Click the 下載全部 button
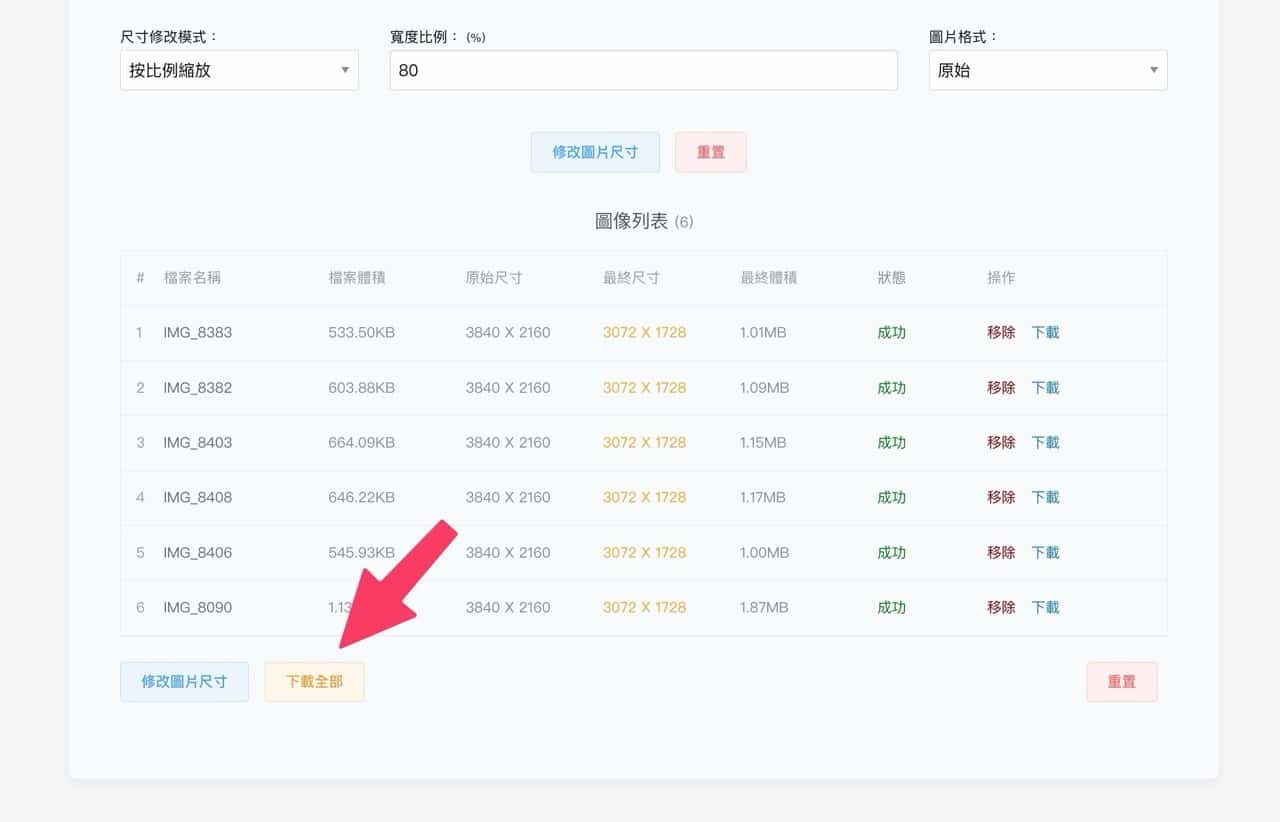 [x=314, y=682]
